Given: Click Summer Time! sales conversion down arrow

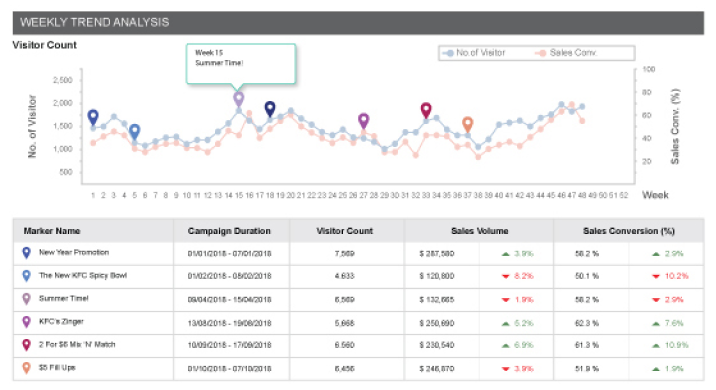Looking at the screenshot, I should point(656,300).
